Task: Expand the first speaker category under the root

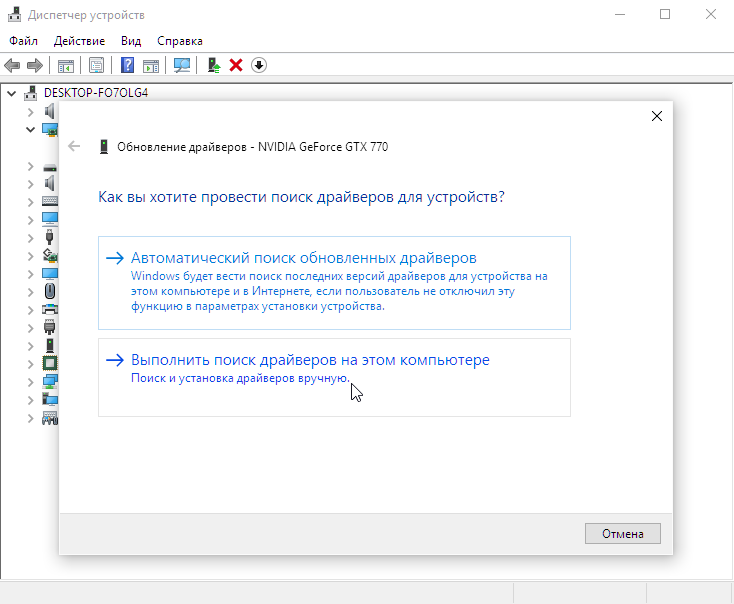Action: pyautogui.click(x=30, y=112)
